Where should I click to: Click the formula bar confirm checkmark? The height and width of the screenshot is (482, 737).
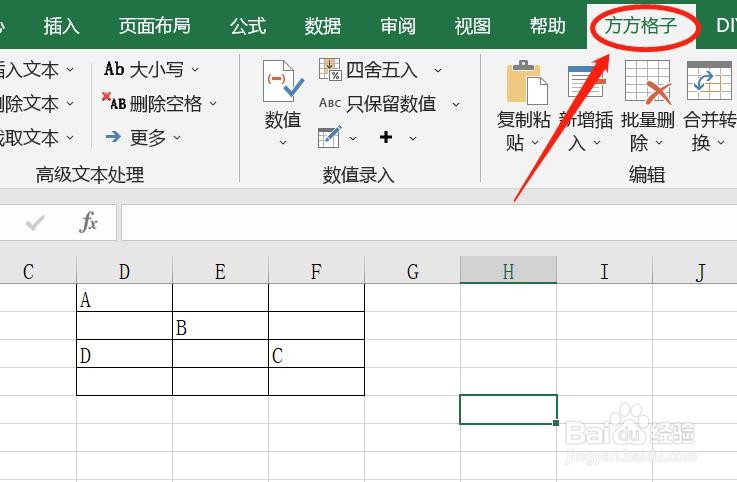[35, 222]
